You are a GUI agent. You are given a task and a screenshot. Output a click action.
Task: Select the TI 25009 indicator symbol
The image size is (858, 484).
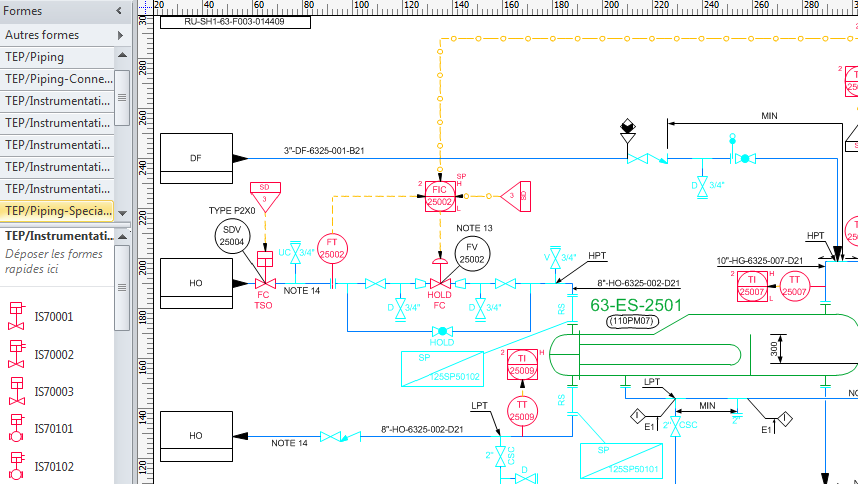pyautogui.click(x=522, y=365)
